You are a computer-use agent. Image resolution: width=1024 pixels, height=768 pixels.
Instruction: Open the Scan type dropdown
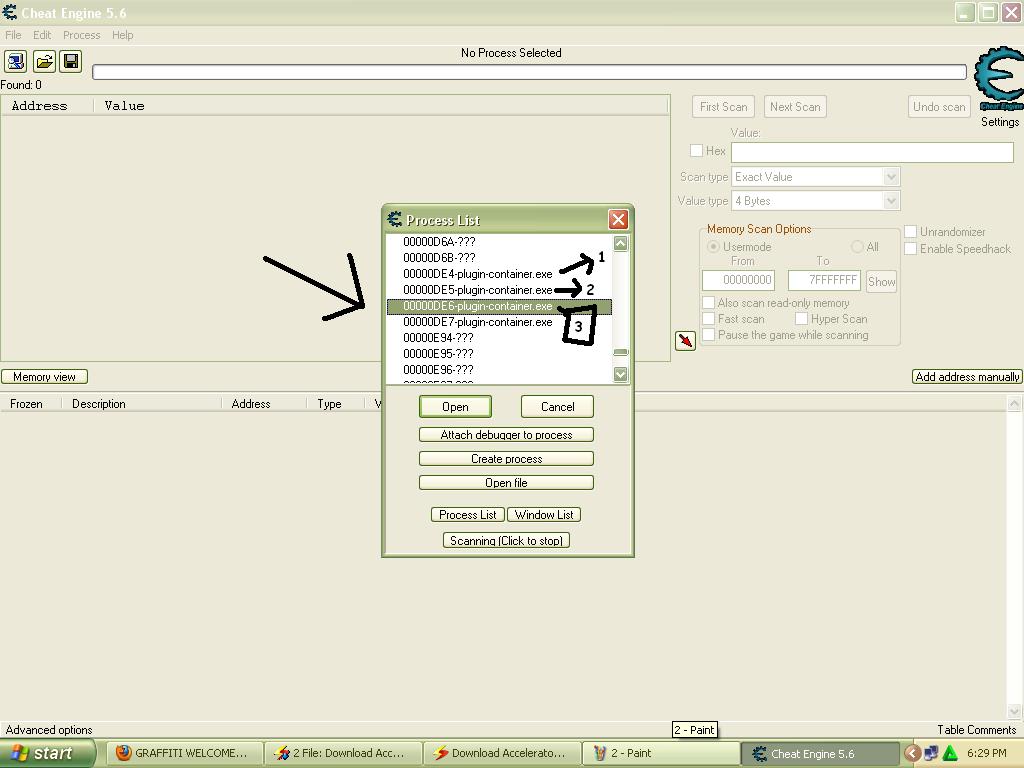(891, 177)
